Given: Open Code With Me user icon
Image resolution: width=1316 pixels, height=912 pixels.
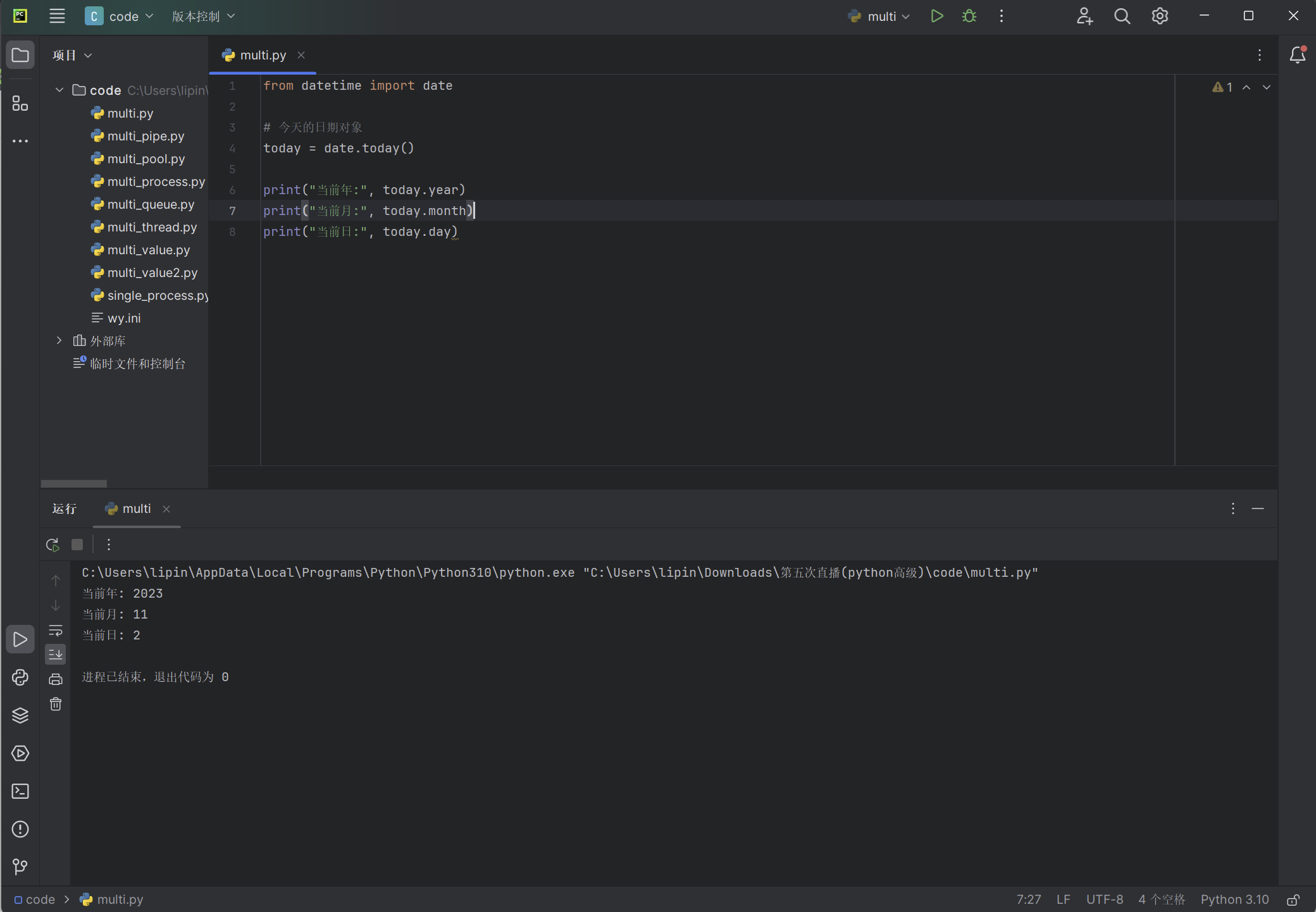Looking at the screenshot, I should point(1084,16).
